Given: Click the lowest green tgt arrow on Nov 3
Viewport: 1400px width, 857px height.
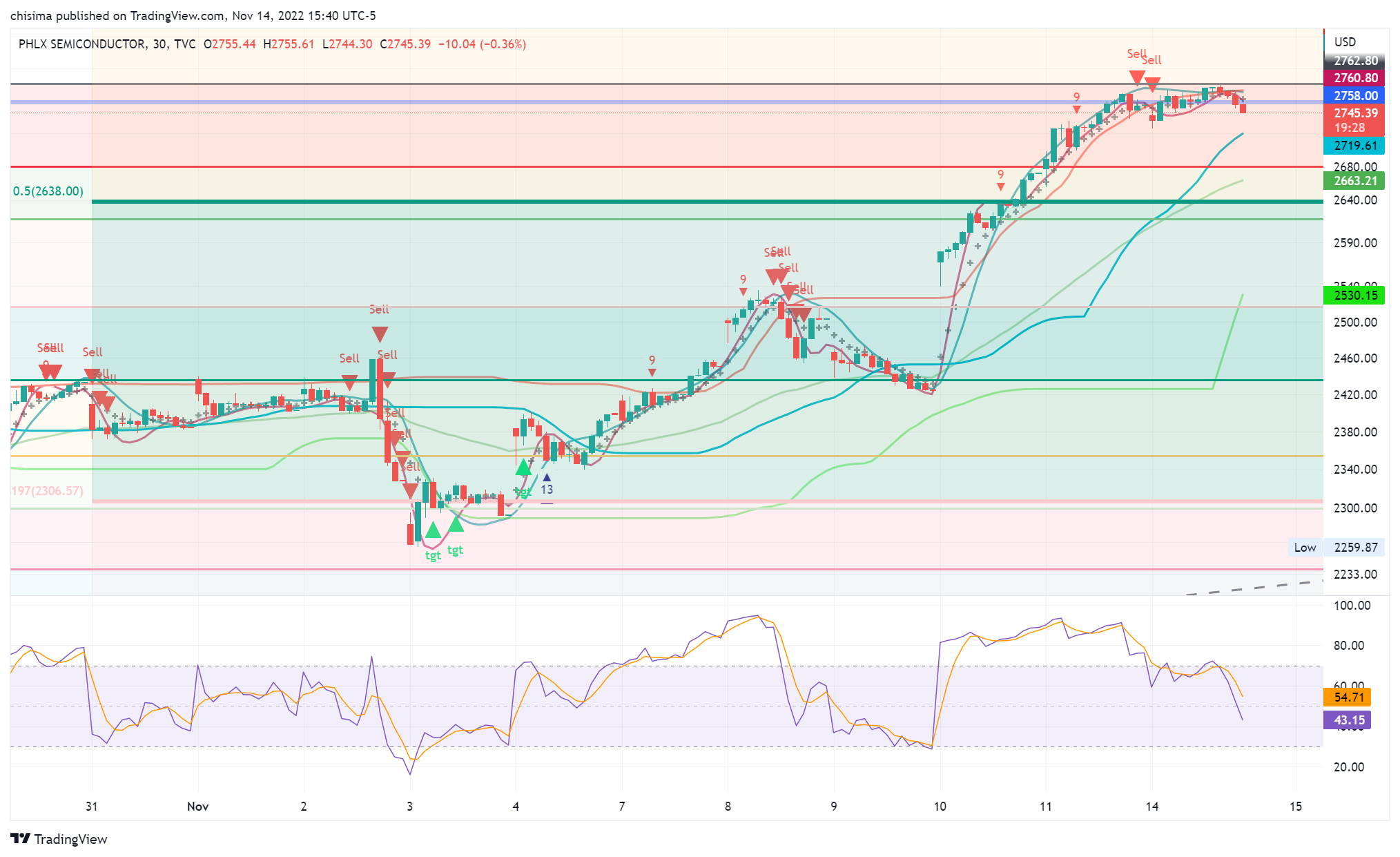Looking at the screenshot, I should 433,531.
